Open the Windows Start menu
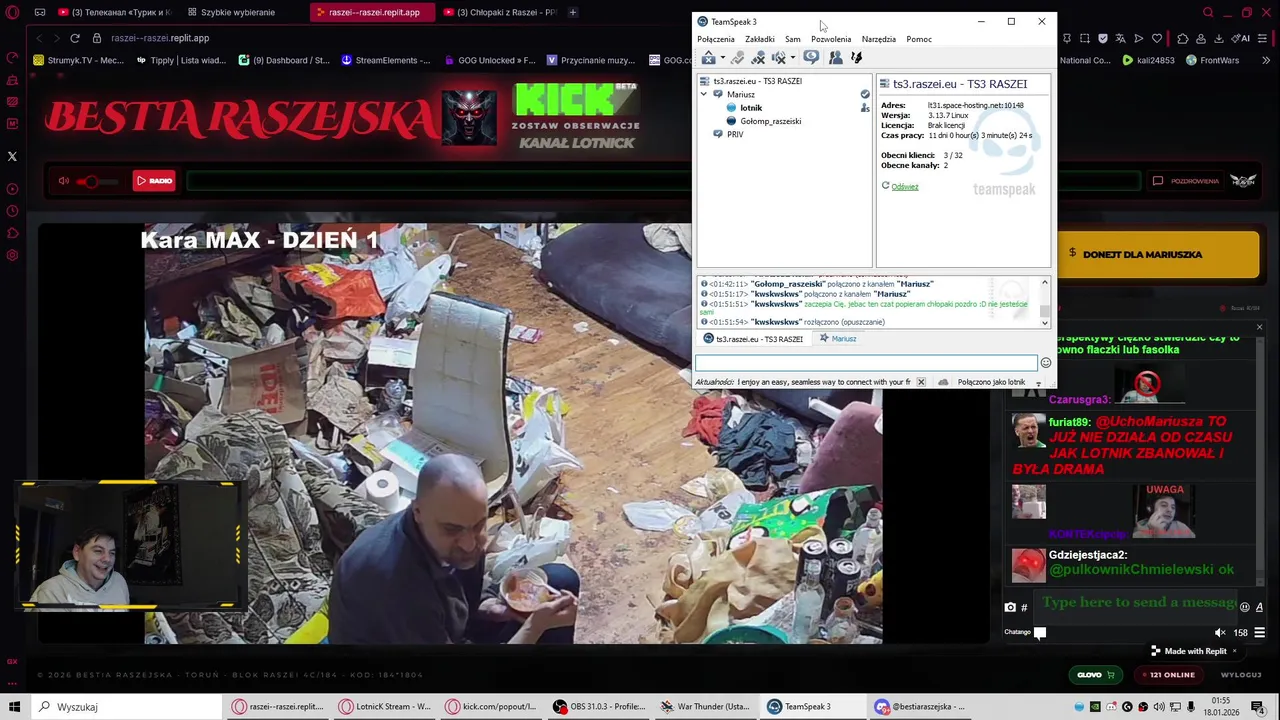 [x=15, y=707]
